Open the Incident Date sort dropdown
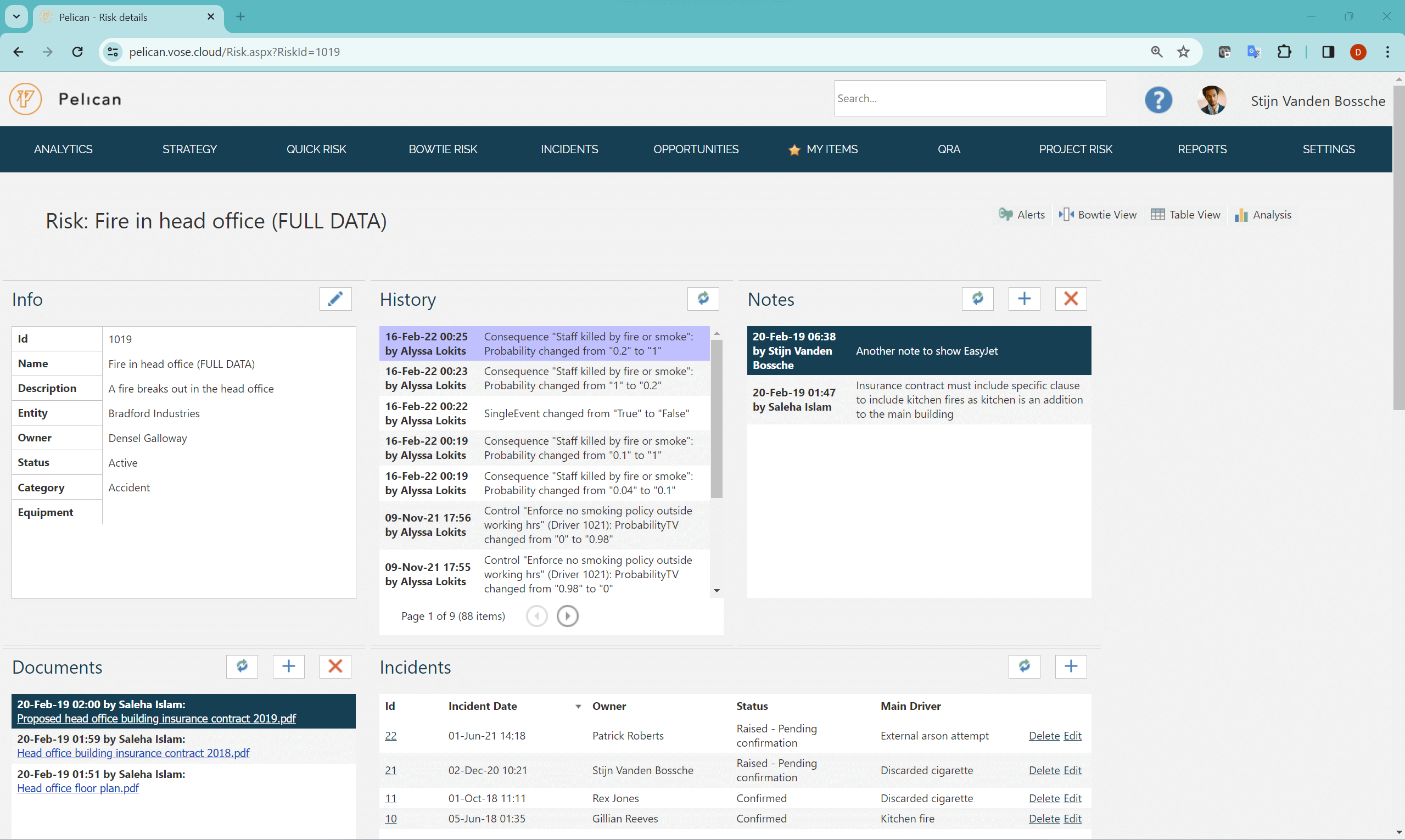 coord(578,707)
